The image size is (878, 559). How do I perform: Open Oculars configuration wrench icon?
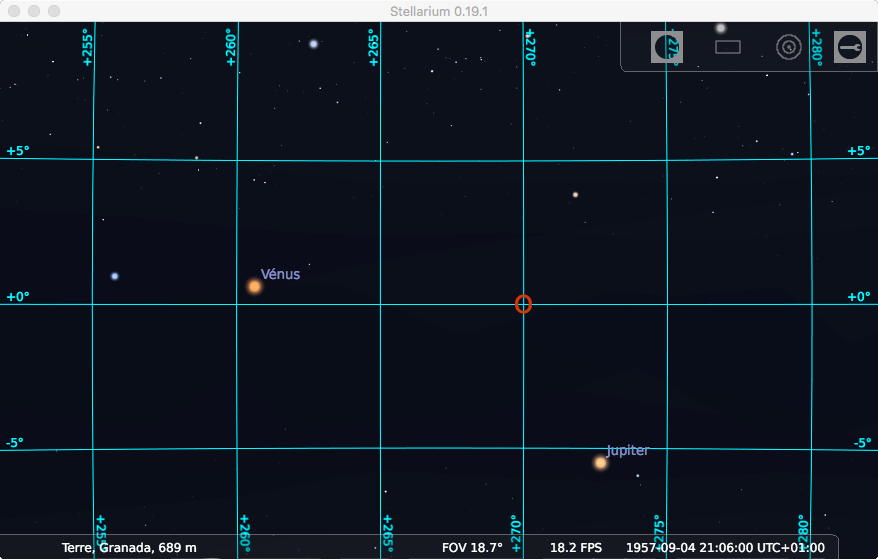(x=850, y=47)
